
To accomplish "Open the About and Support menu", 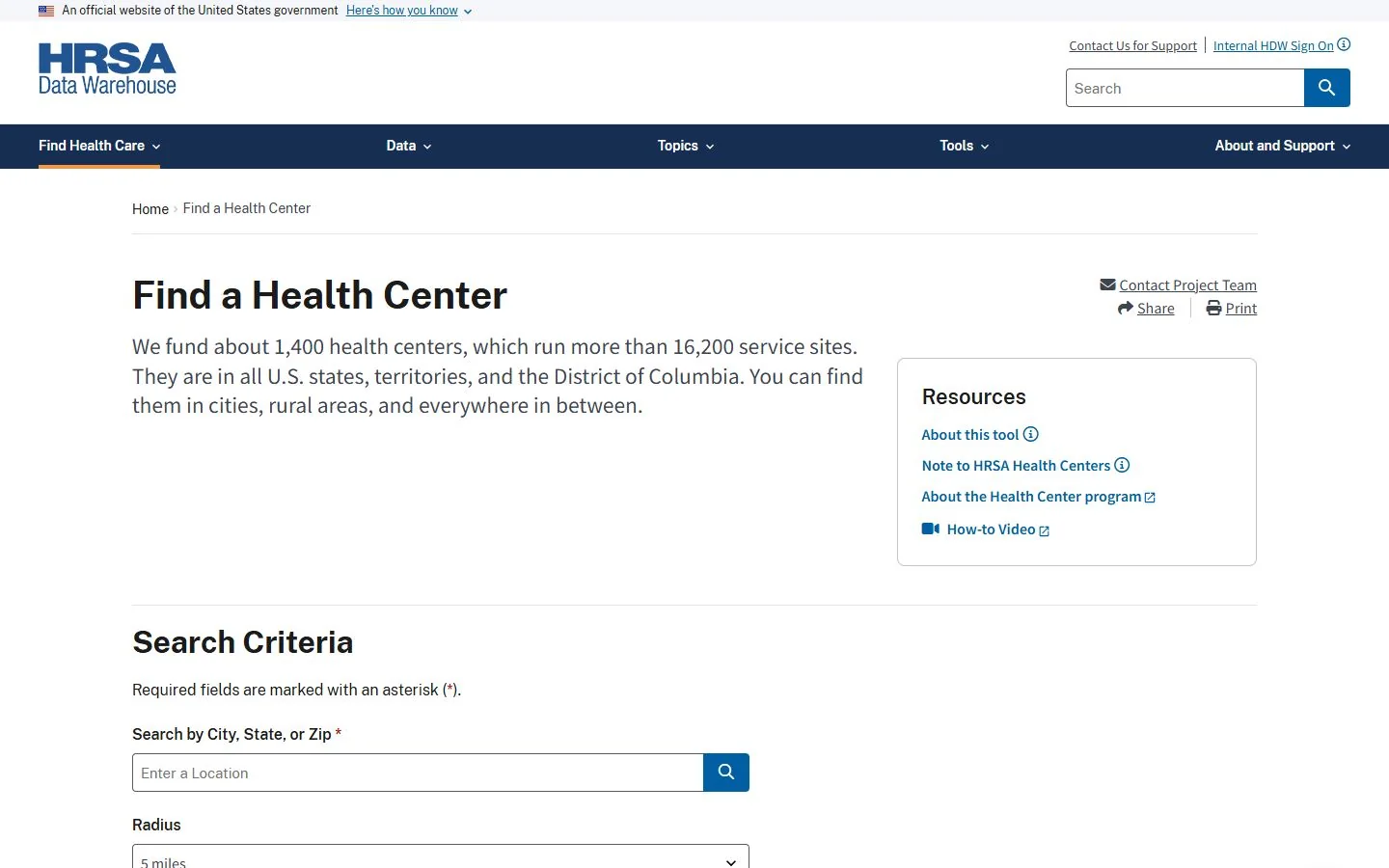I will (x=1283, y=146).
